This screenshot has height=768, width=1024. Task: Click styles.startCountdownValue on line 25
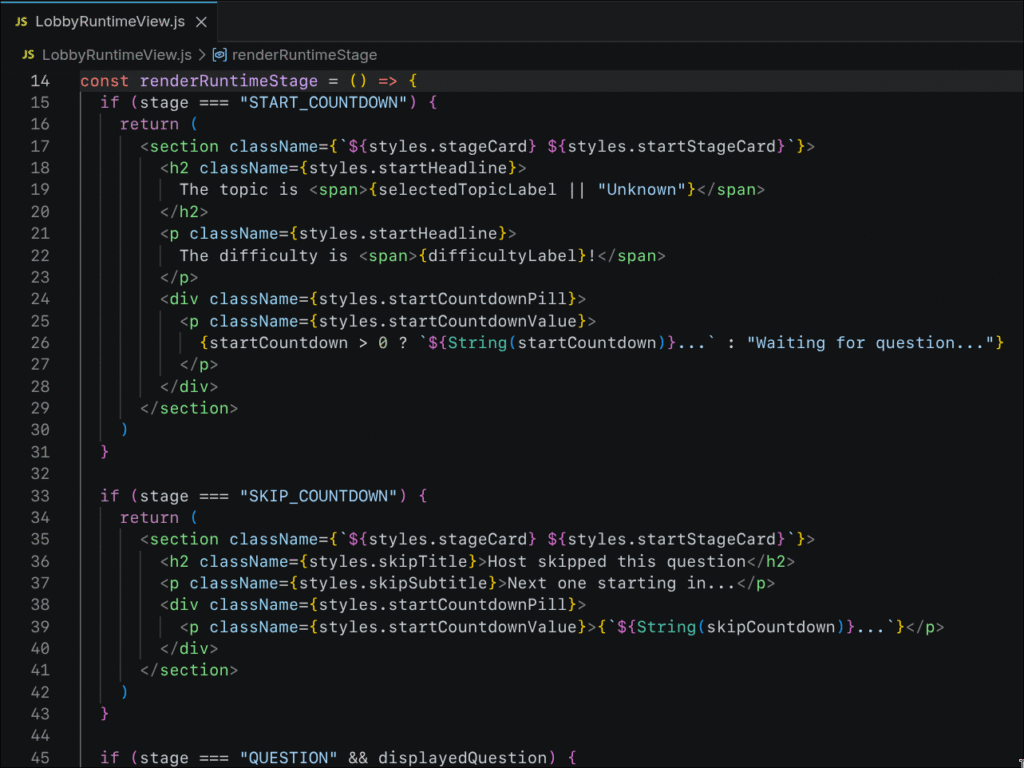[x=448, y=321]
